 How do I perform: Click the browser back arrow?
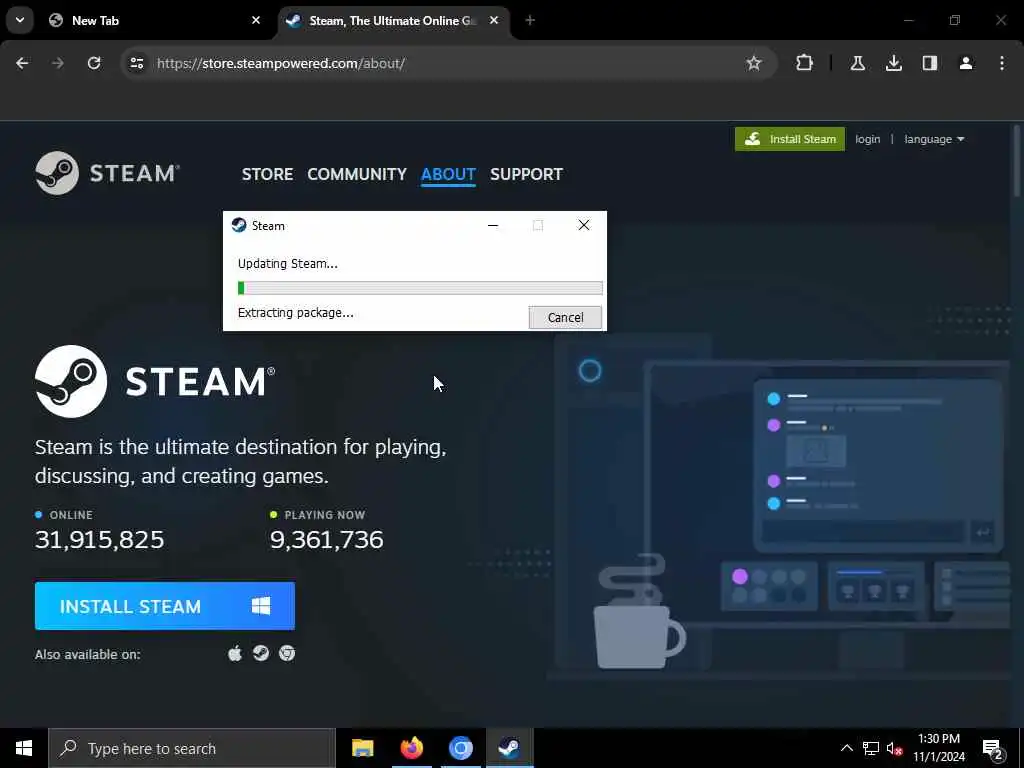(22, 63)
